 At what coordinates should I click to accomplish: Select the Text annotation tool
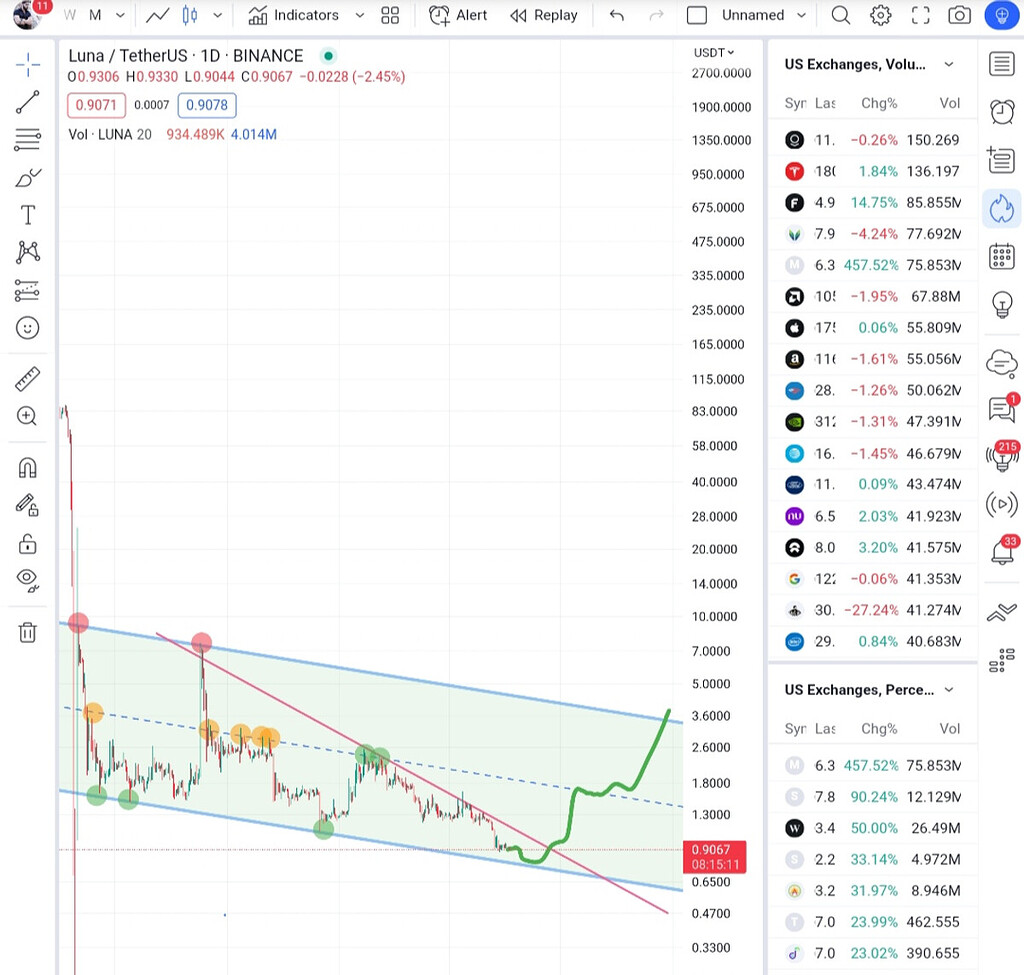coord(27,215)
